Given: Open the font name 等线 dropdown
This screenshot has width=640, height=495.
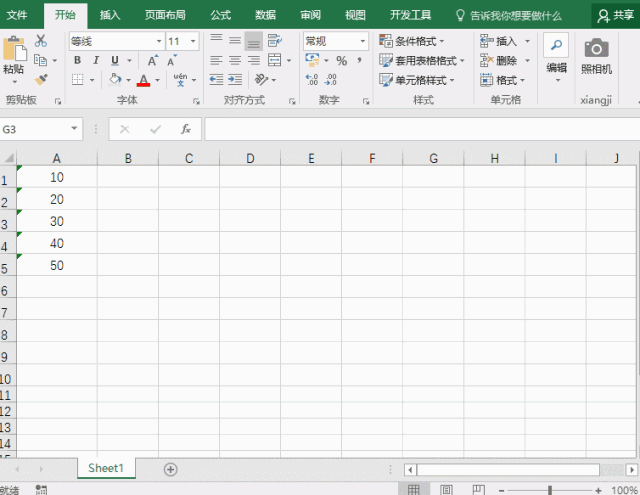Looking at the screenshot, I should pos(159,41).
